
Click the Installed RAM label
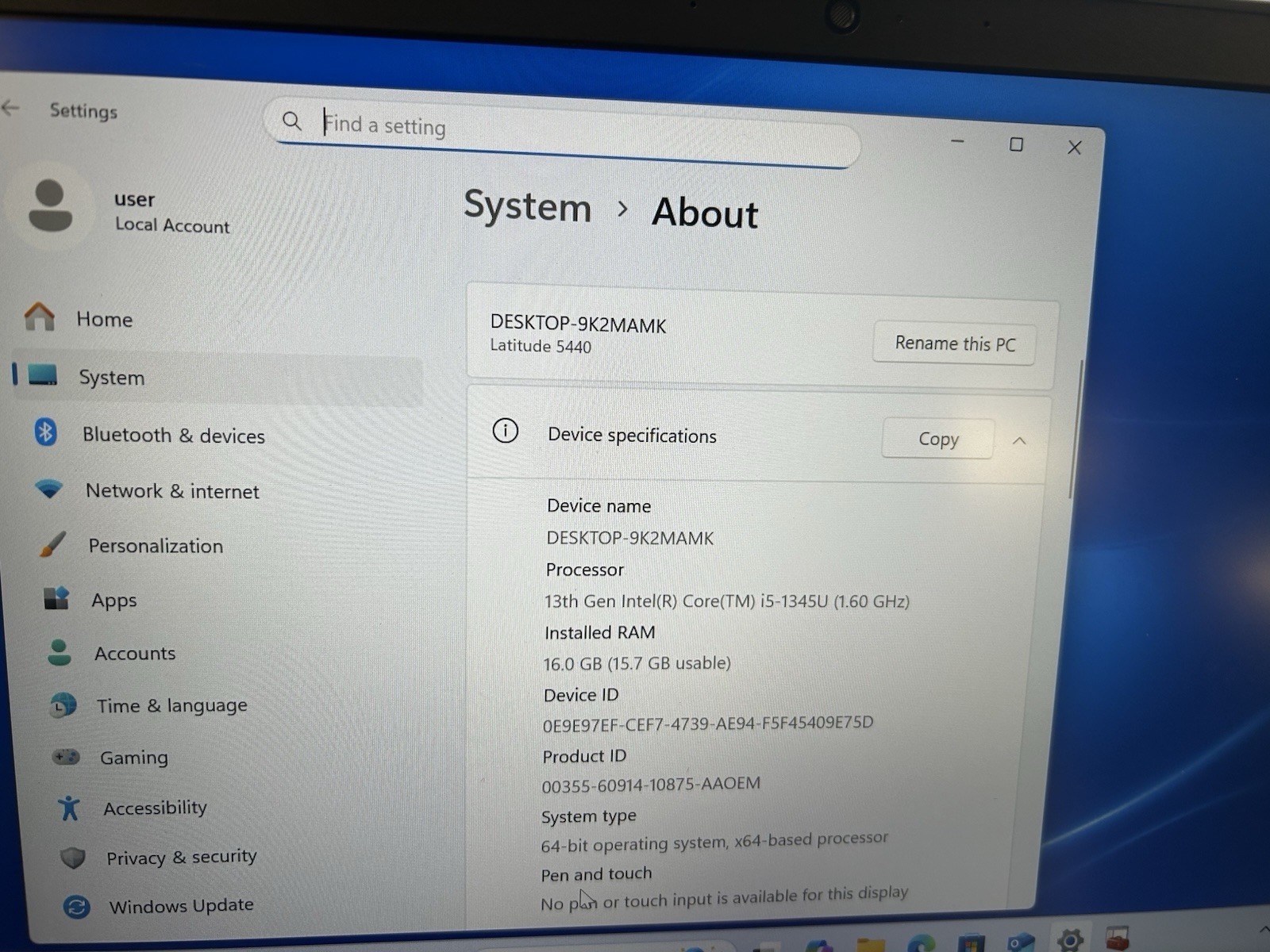600,632
